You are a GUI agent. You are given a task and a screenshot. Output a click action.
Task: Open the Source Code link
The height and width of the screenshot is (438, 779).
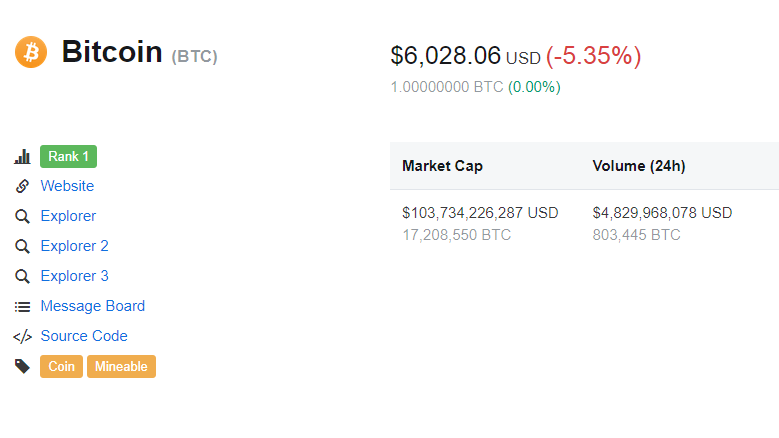click(x=84, y=336)
